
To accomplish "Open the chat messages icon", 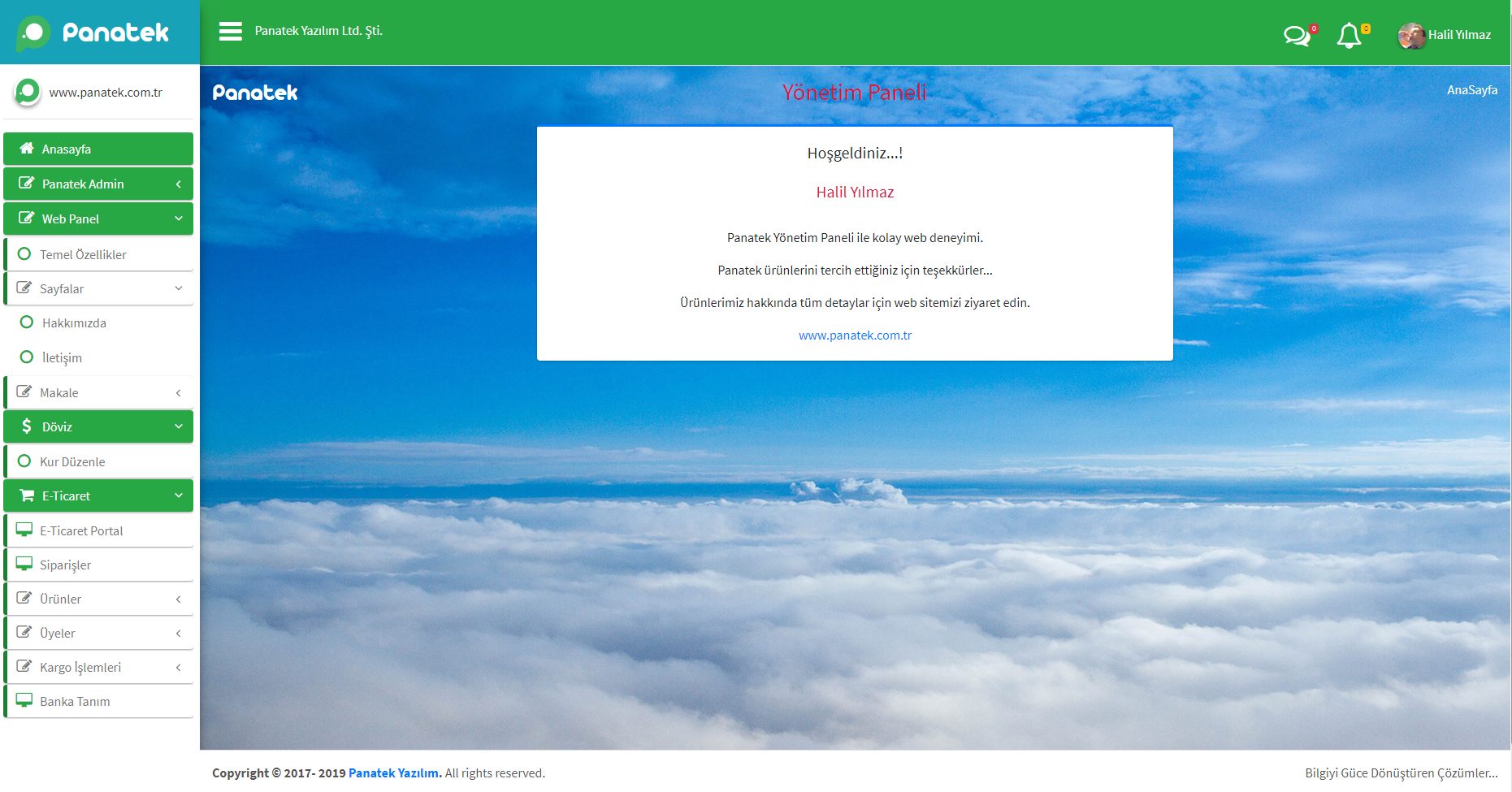I will point(1297,36).
